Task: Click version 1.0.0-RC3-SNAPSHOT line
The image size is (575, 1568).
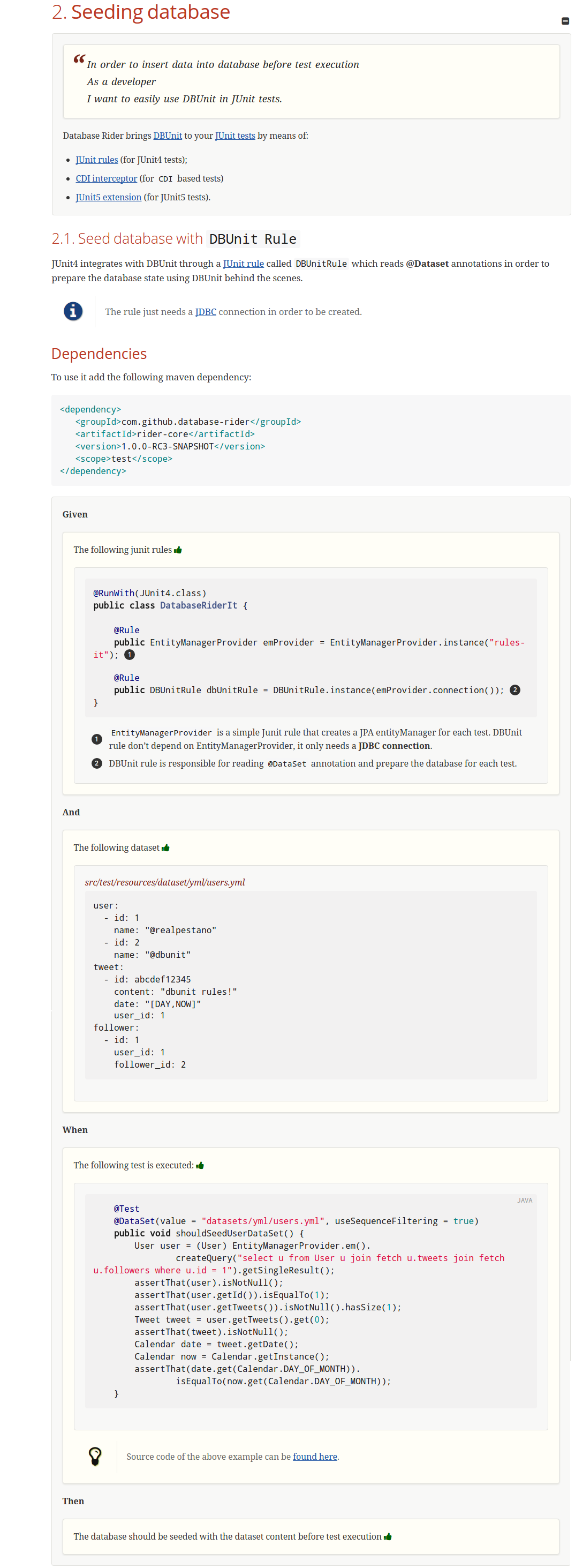Action: [170, 447]
